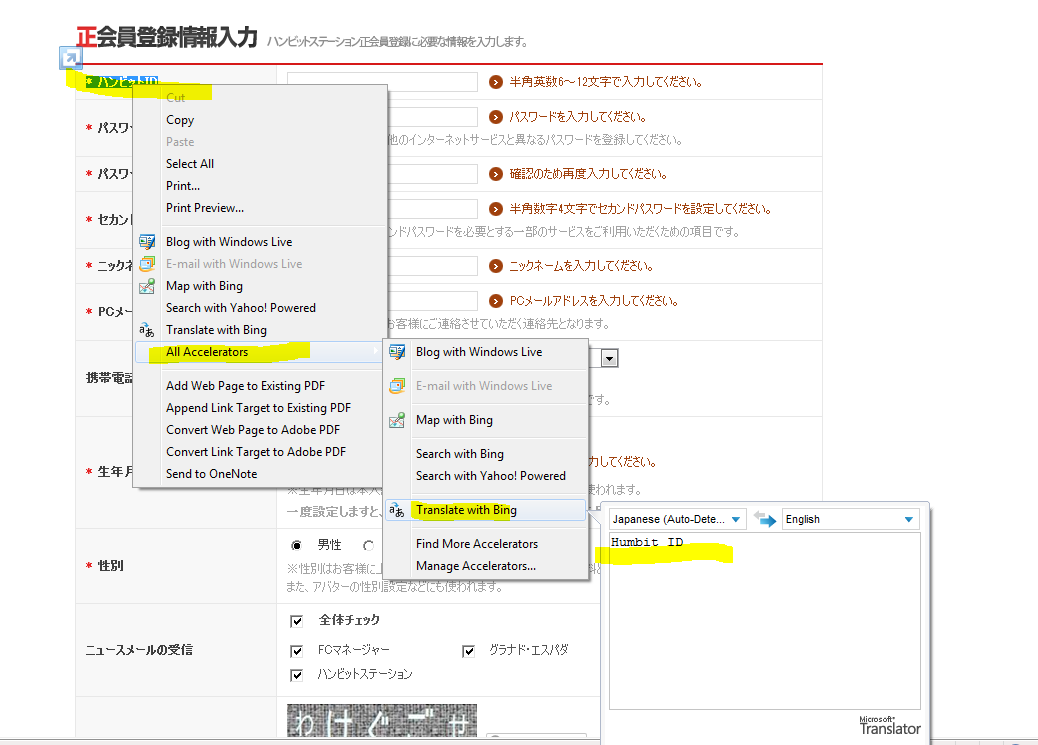Screen dimensions: 1038x745
Task: Click the orange arrow beside ニックネームを入力 hint
Action: click(496, 266)
